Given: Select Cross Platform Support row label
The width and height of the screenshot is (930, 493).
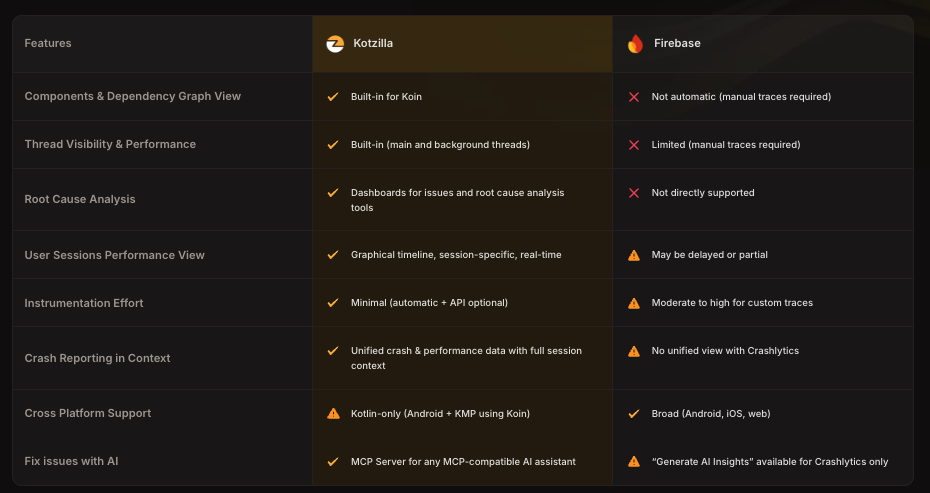Looking at the screenshot, I should pos(88,414).
